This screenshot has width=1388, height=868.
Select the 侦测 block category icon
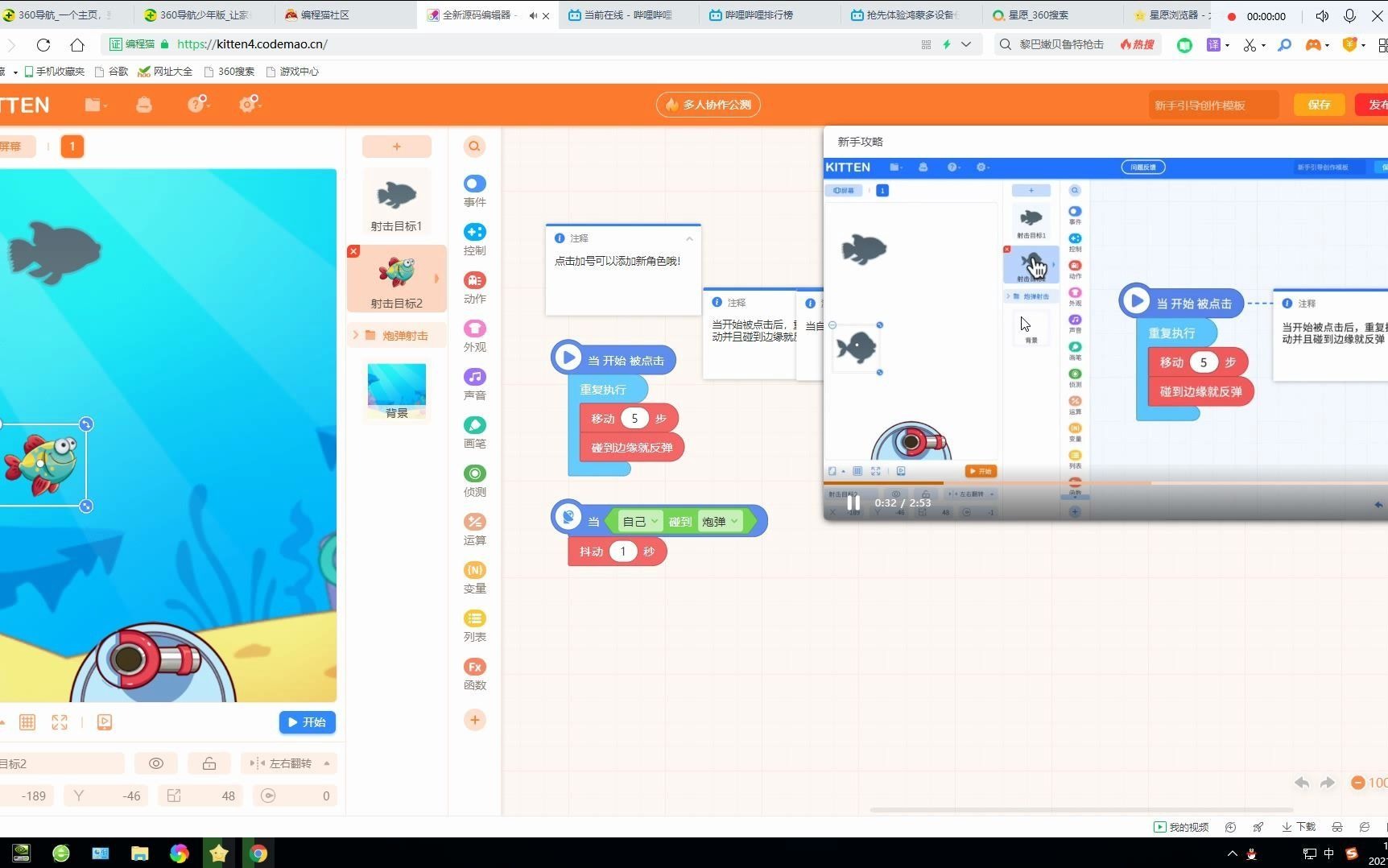(475, 473)
